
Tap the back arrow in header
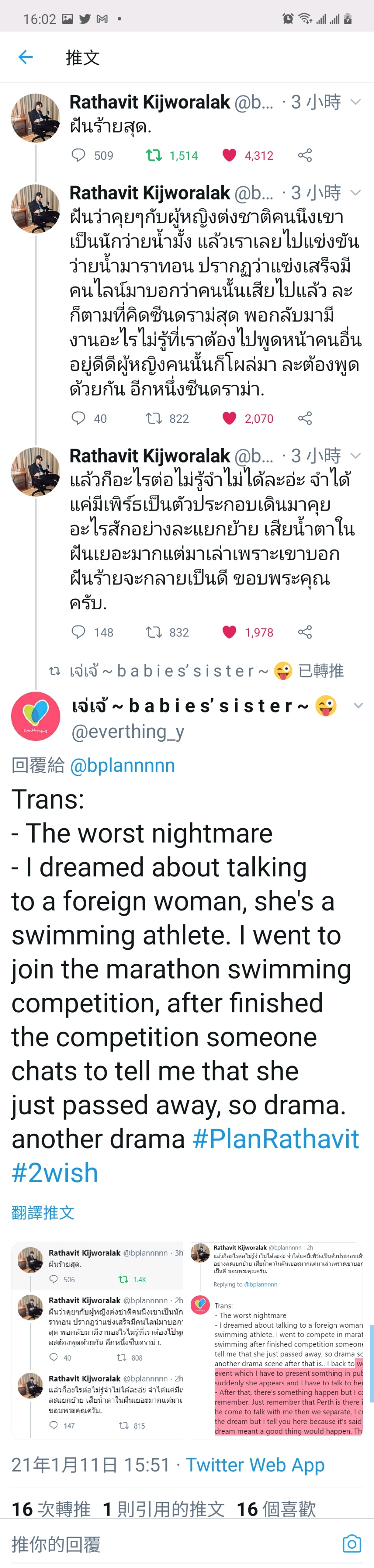click(25, 57)
